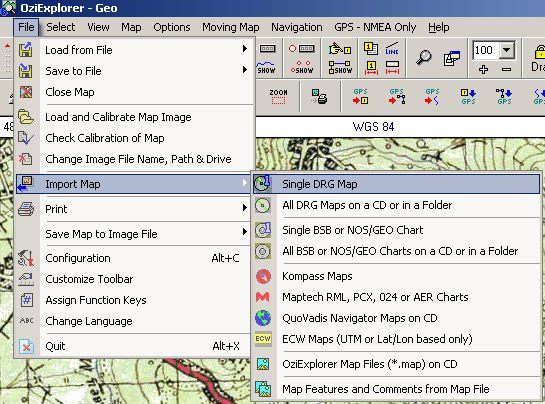Image resolution: width=545 pixels, height=404 pixels.
Task: Select Check Calibration of Map
Action: (134, 138)
